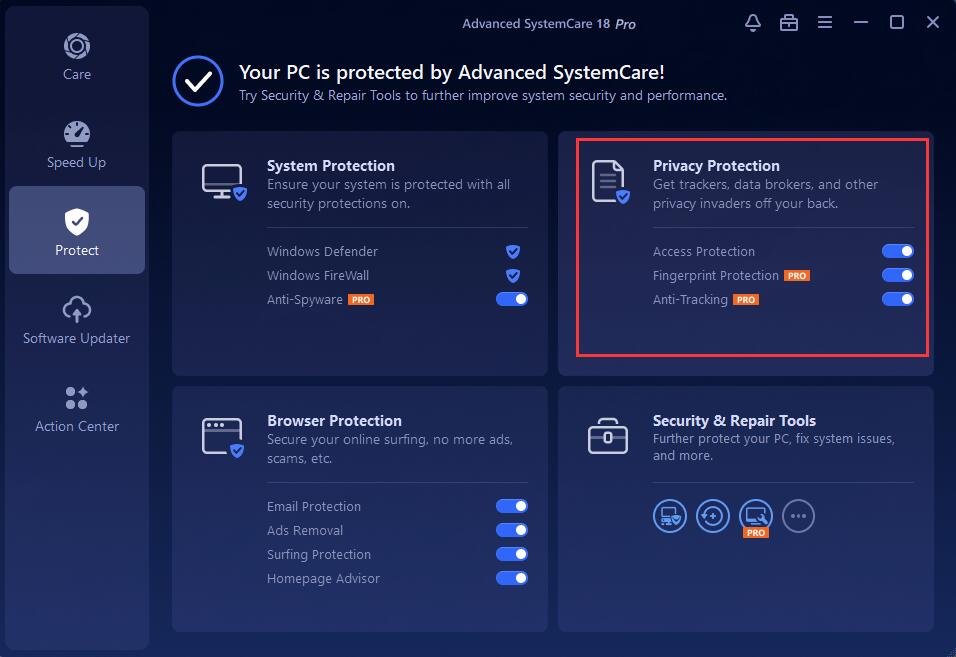This screenshot has height=657, width=956.
Task: Click the Privacy Protection heading
Action: point(716,166)
